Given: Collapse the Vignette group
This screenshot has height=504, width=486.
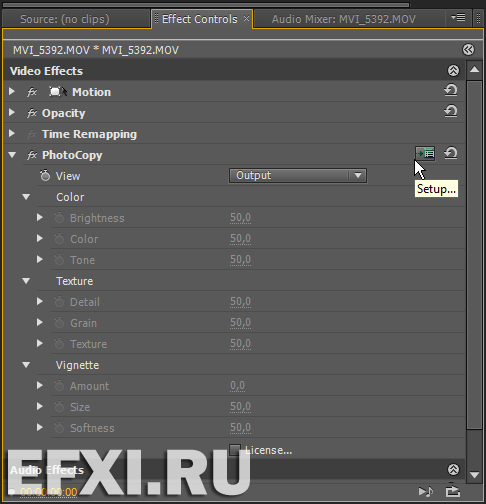Looking at the screenshot, I should tap(26, 365).
